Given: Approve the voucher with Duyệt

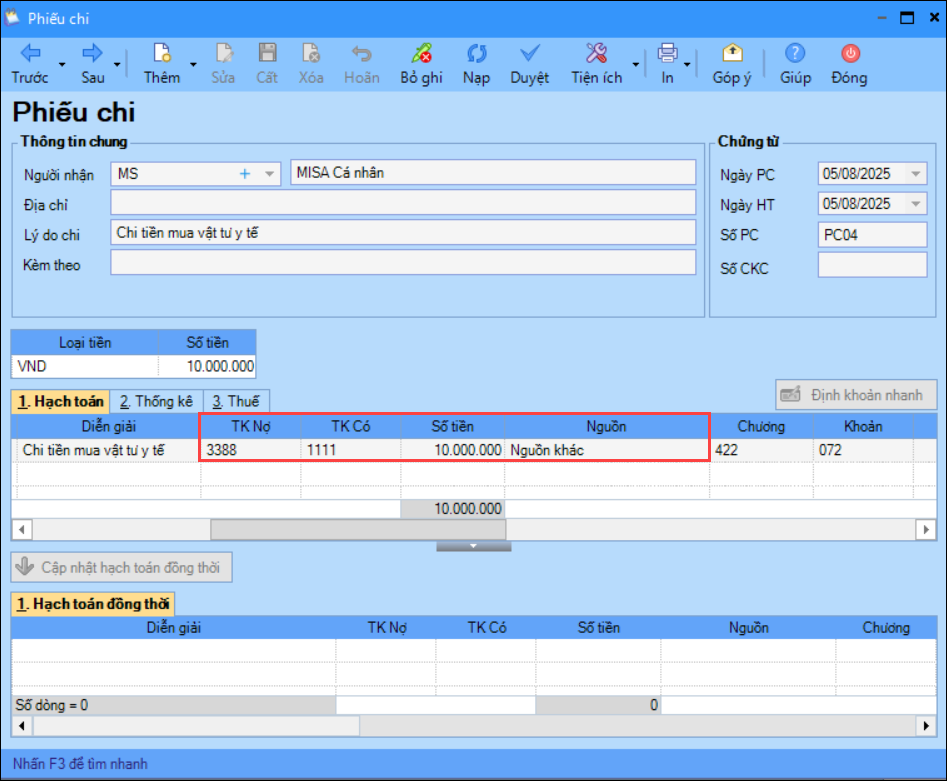Looking at the screenshot, I should [530, 63].
